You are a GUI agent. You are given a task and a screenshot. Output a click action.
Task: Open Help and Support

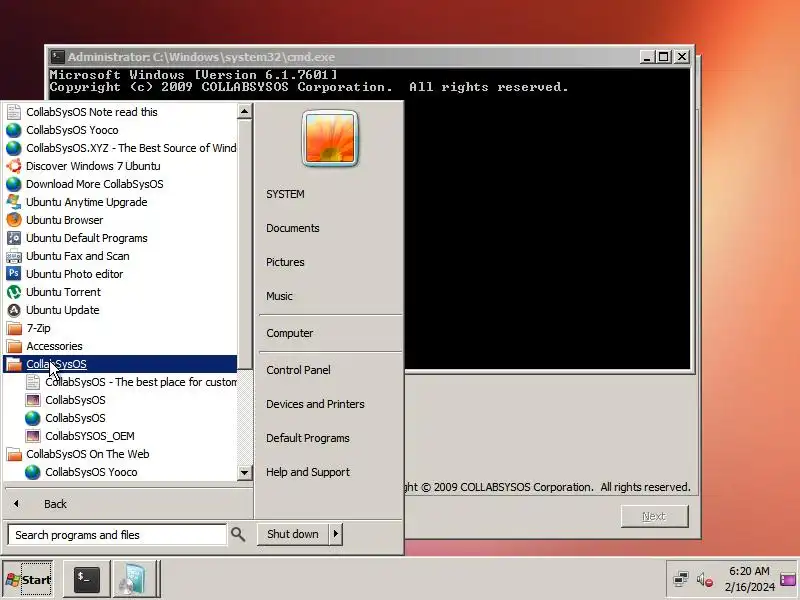(308, 472)
